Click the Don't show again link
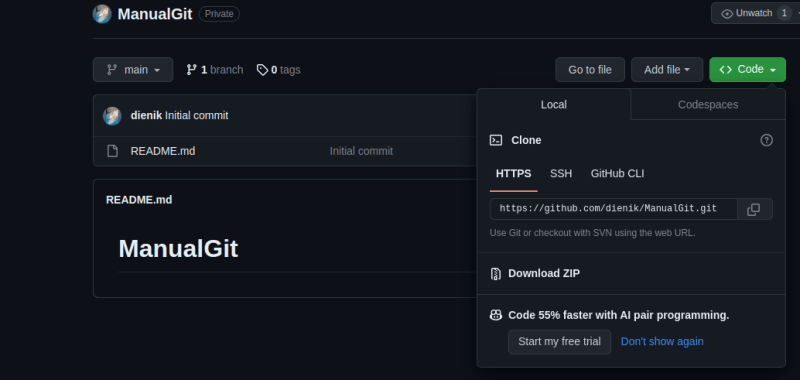The image size is (800, 380). [x=662, y=342]
